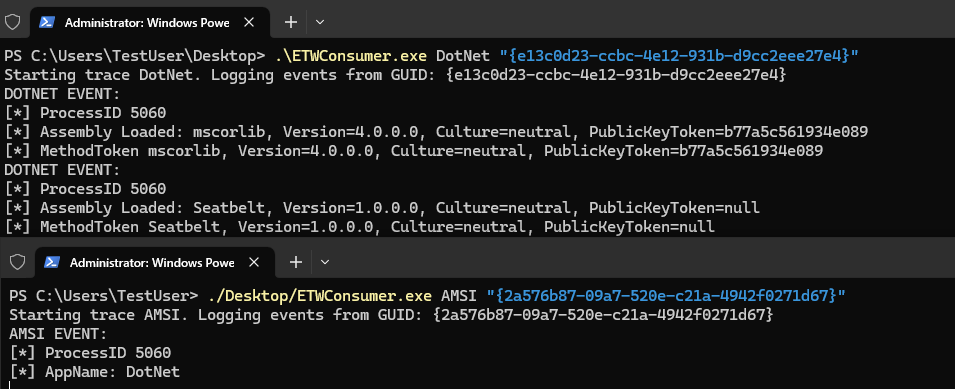Image resolution: width=955 pixels, height=389 pixels.
Task: Click the 'AMSI EVENT:' line
Action: coord(58,334)
